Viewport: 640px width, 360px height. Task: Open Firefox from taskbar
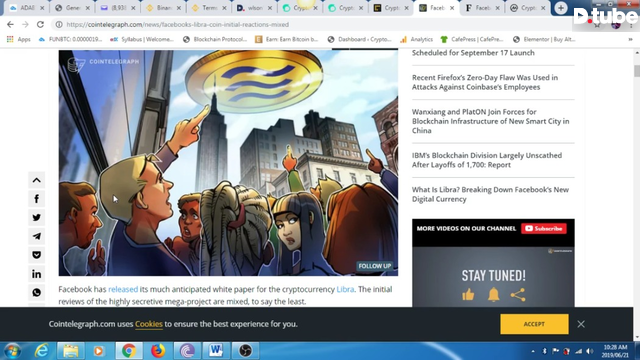[x=158, y=351]
